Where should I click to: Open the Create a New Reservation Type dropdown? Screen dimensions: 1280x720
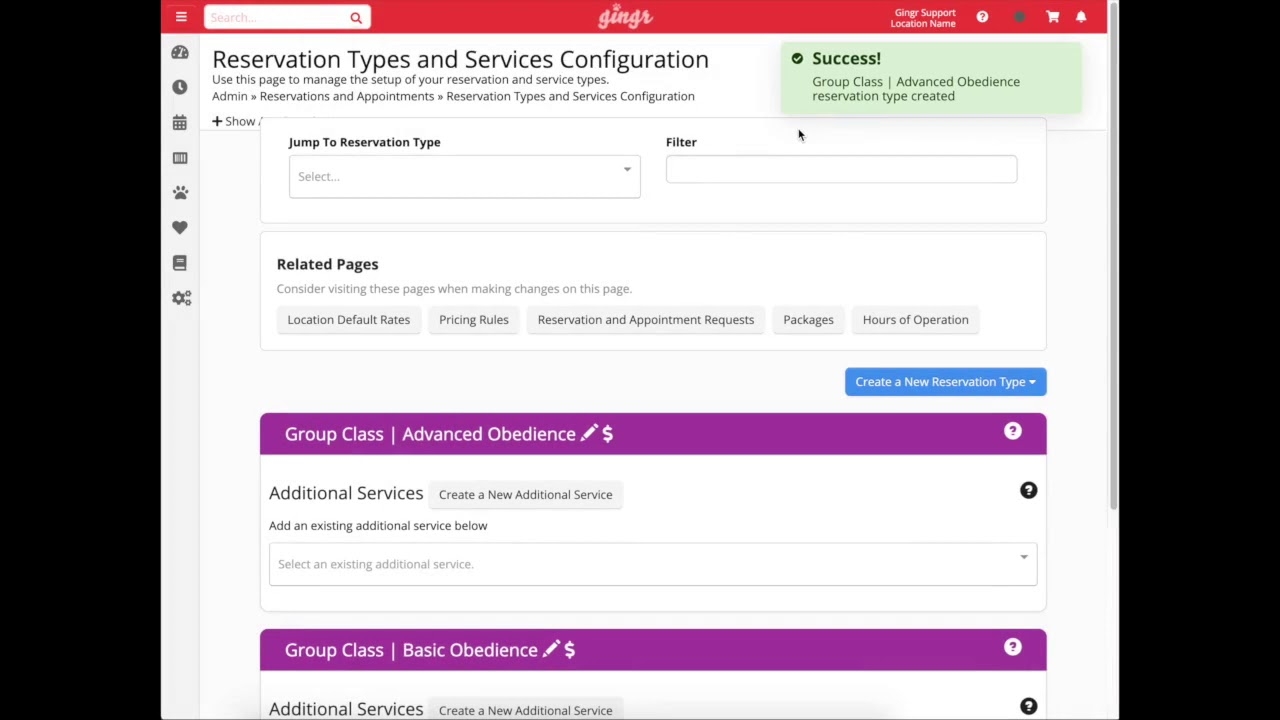[x=945, y=382]
